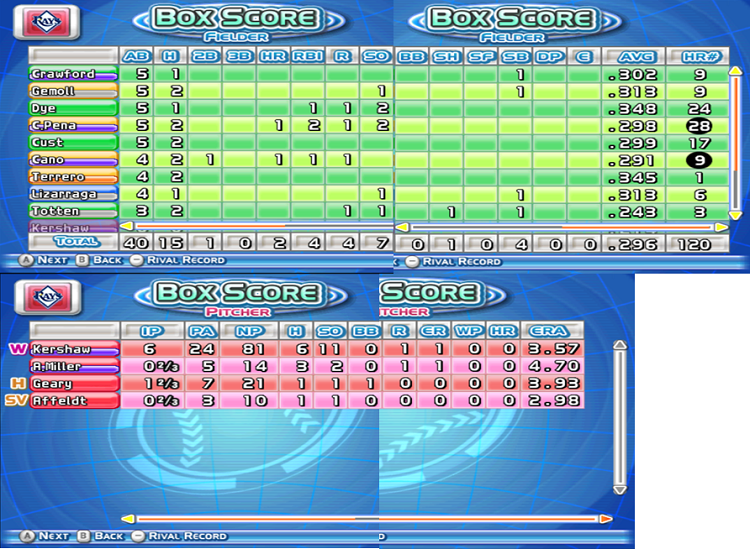Click the 2.98 ERA value
The image size is (750, 549).
click(553, 401)
